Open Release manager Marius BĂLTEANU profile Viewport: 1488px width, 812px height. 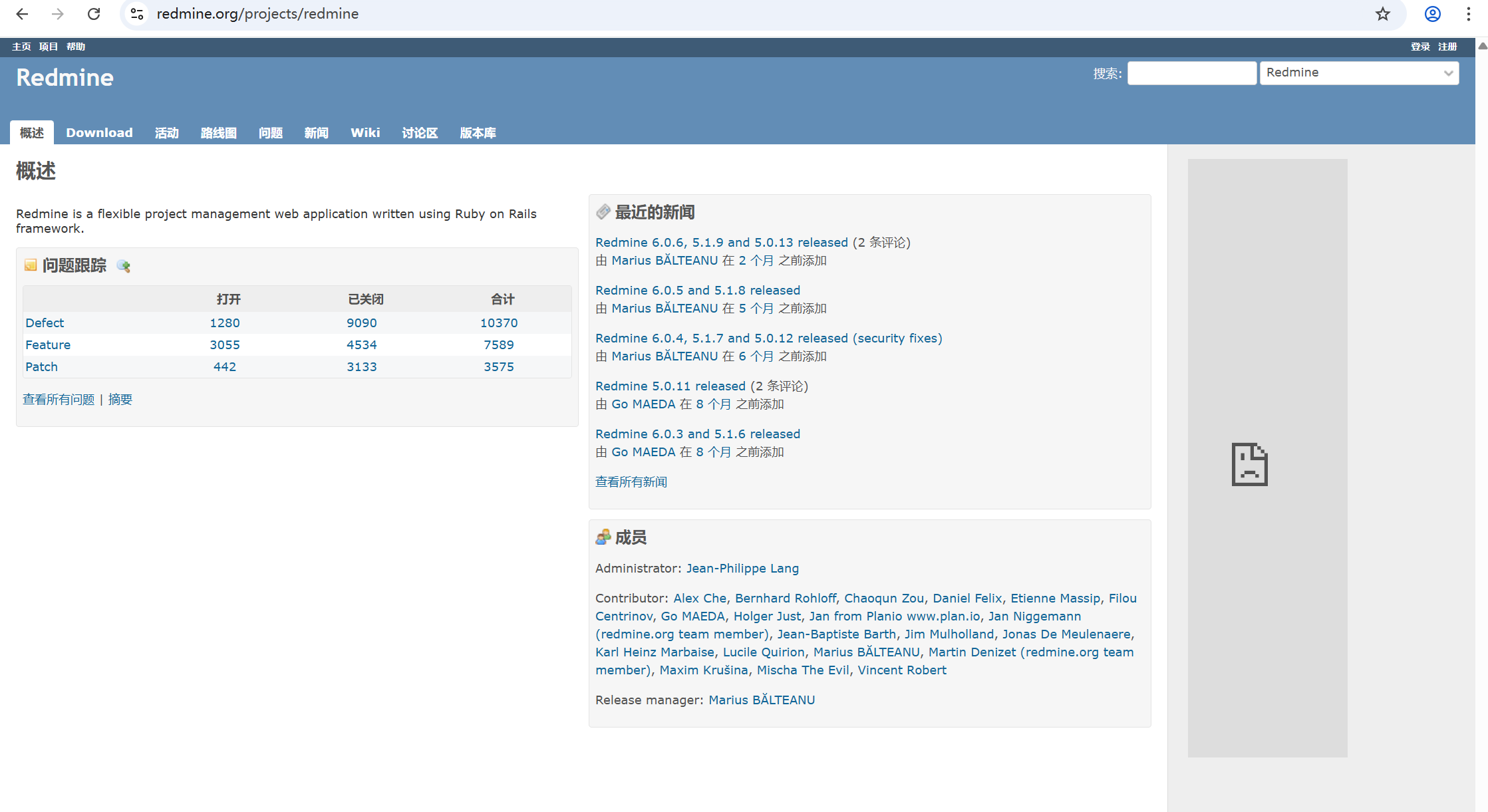pos(762,700)
